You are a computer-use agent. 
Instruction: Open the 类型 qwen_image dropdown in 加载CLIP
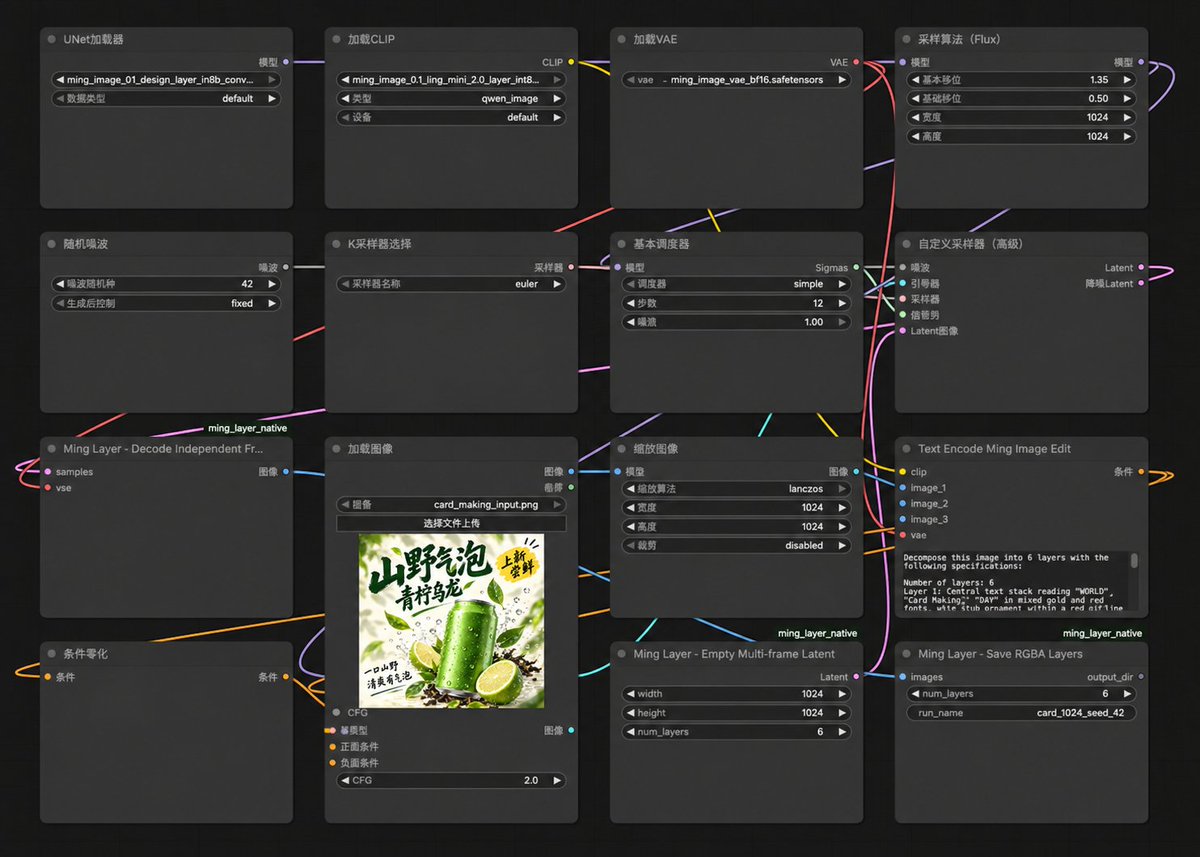point(451,99)
